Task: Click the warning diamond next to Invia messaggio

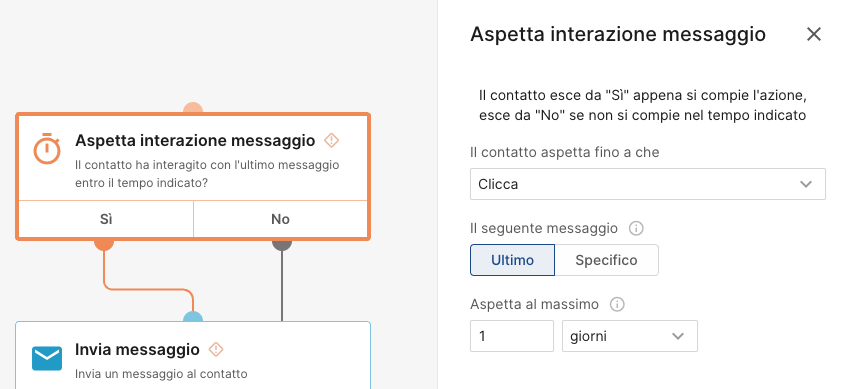Action: [x=216, y=350]
